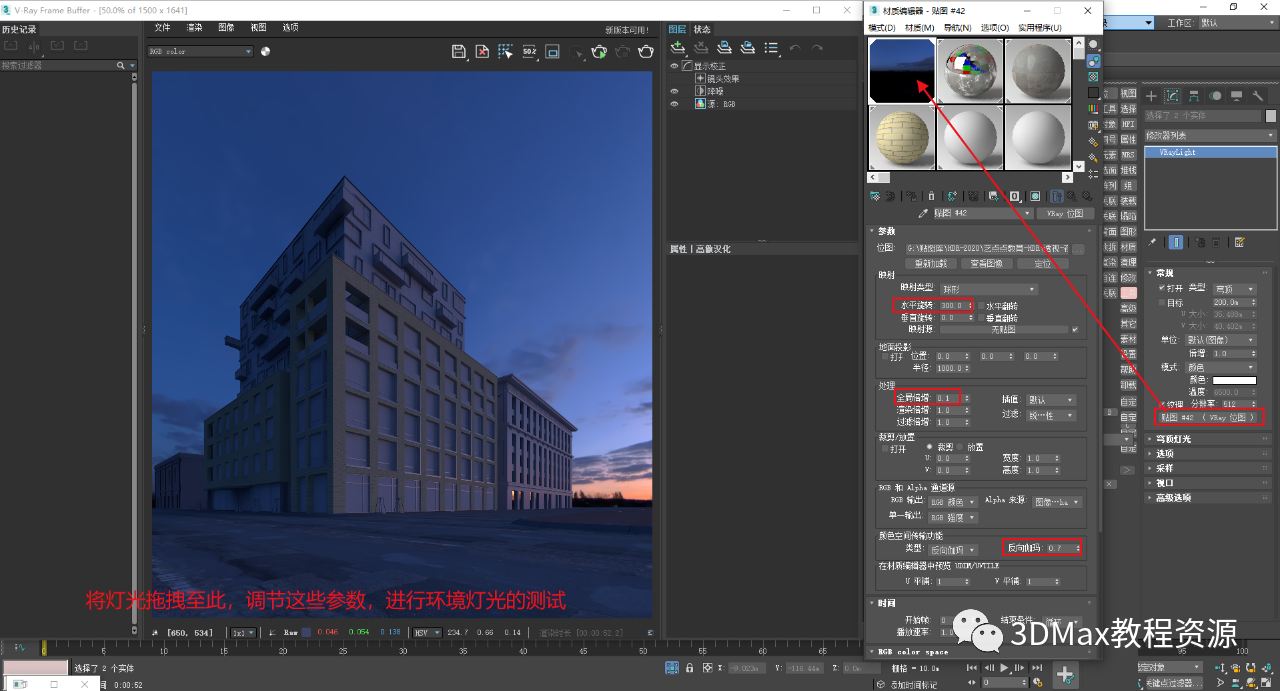
Task: Expand the 高级选项 rollout
Action: (1173, 497)
